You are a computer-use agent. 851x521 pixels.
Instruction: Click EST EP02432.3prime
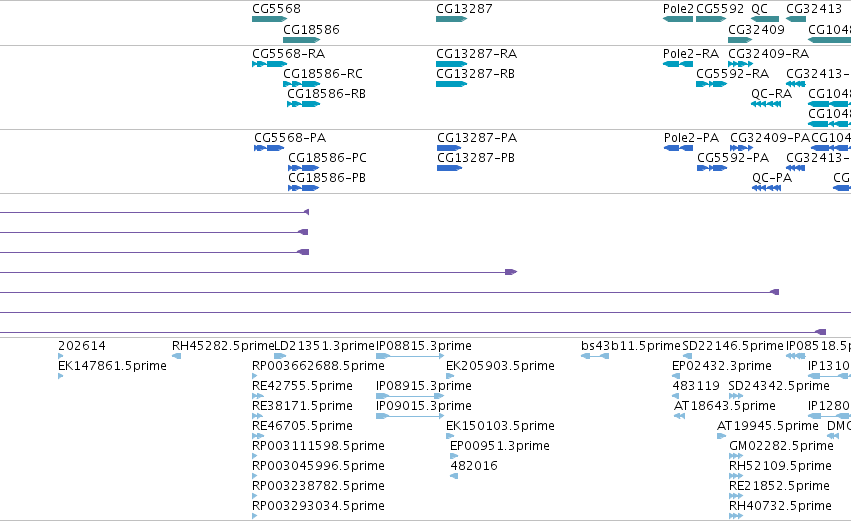pyautogui.click(x=722, y=366)
